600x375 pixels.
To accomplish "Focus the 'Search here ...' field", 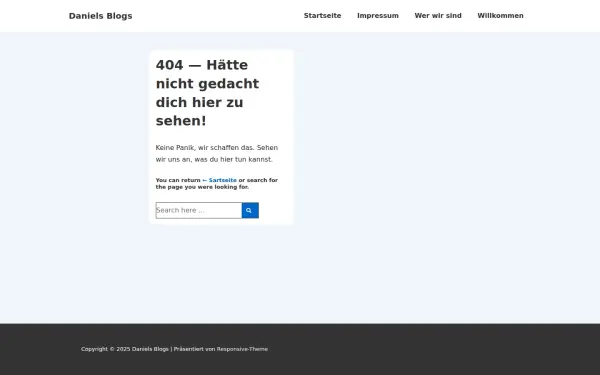I will 199,210.
